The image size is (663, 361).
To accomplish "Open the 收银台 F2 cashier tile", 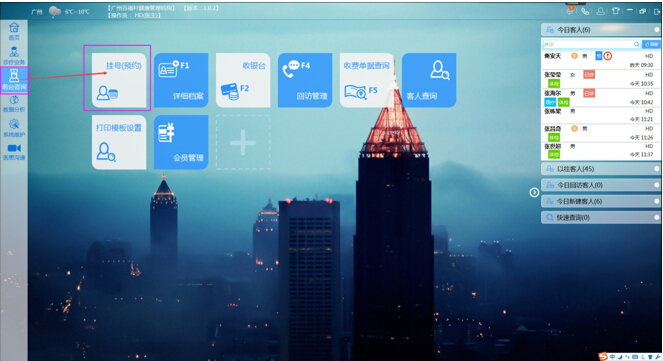I will pos(243,80).
